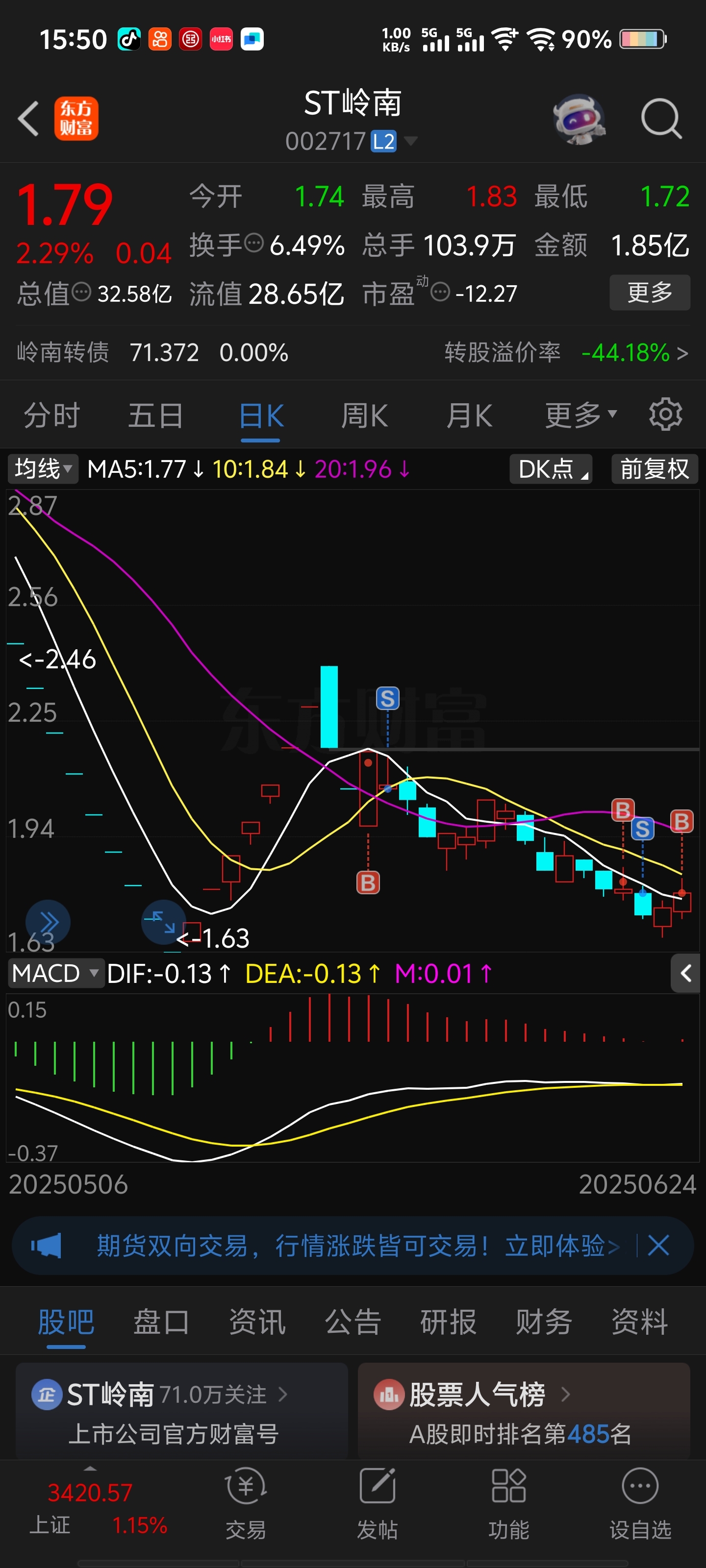Show 总值 info tooltip icon
Image resolution: width=706 pixels, height=1568 pixels.
tap(81, 292)
